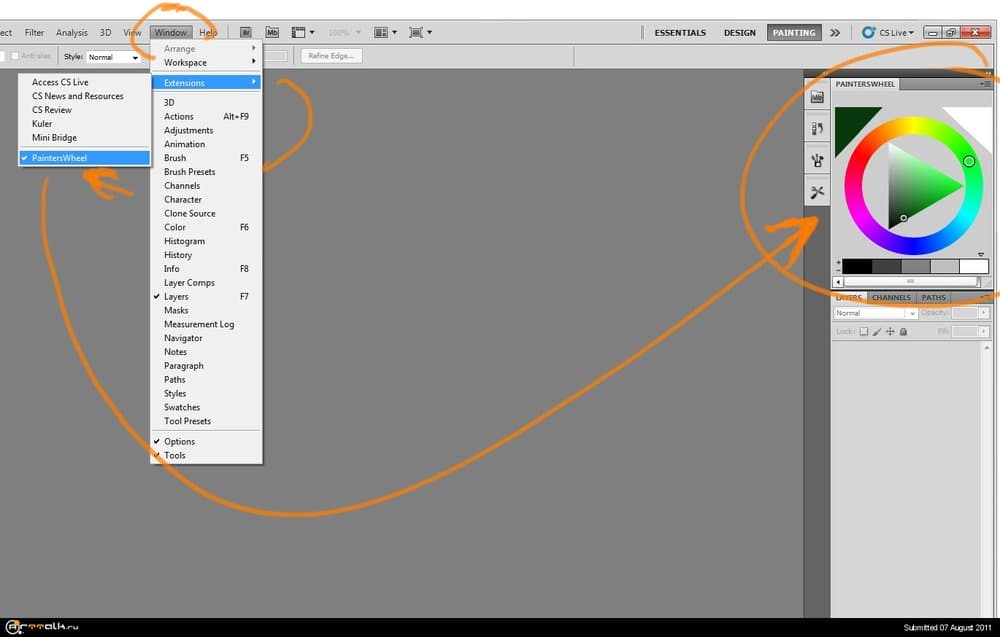Open the Style dropdown showing Normal
The image size is (1000, 637).
pos(114,57)
